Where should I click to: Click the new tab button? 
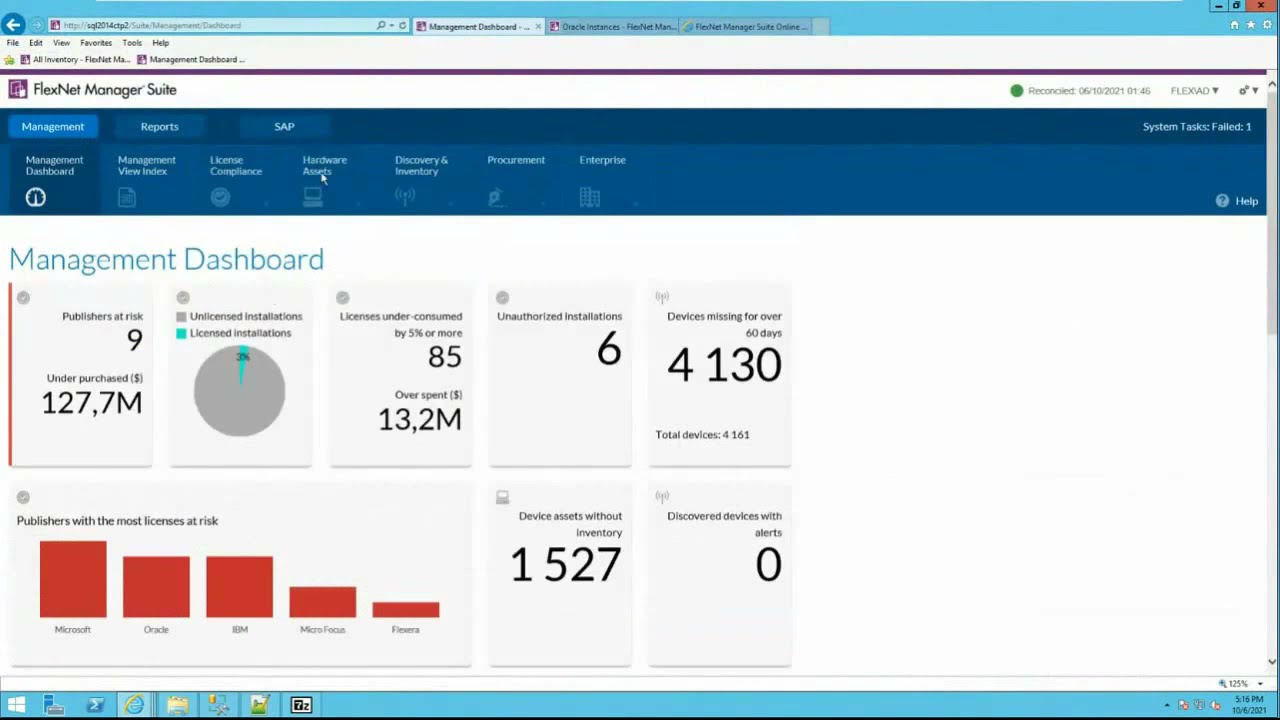point(820,27)
